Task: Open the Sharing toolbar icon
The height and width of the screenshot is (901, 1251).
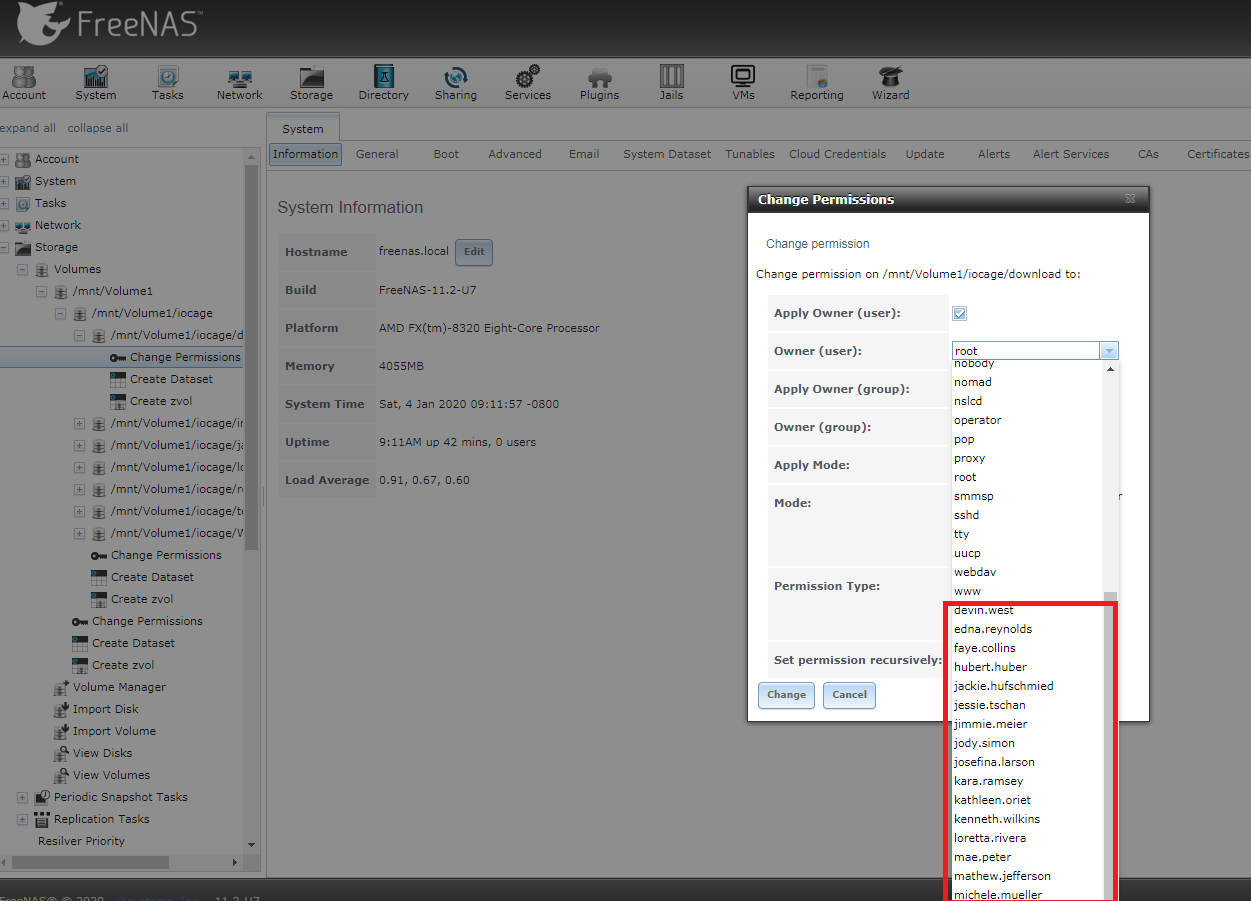Action: click(456, 83)
